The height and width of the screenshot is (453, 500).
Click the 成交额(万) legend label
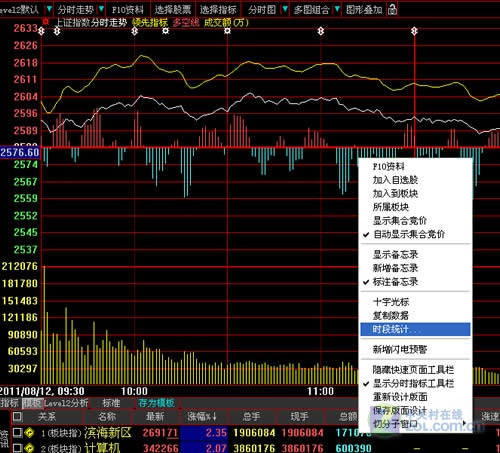pos(226,23)
